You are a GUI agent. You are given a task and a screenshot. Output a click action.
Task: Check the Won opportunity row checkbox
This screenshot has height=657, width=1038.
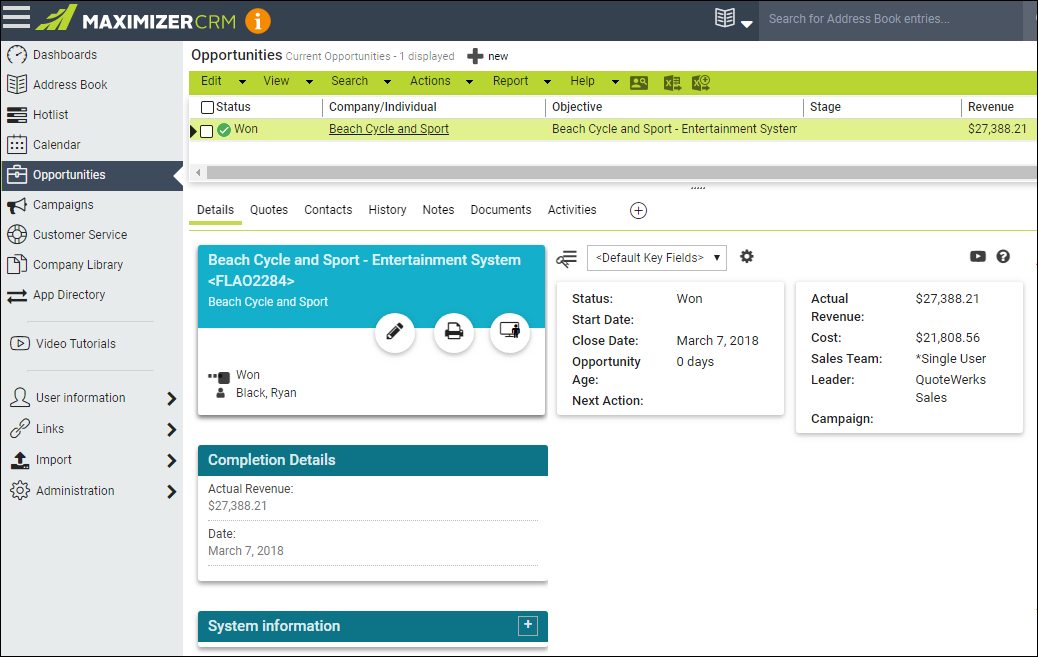tap(207, 130)
